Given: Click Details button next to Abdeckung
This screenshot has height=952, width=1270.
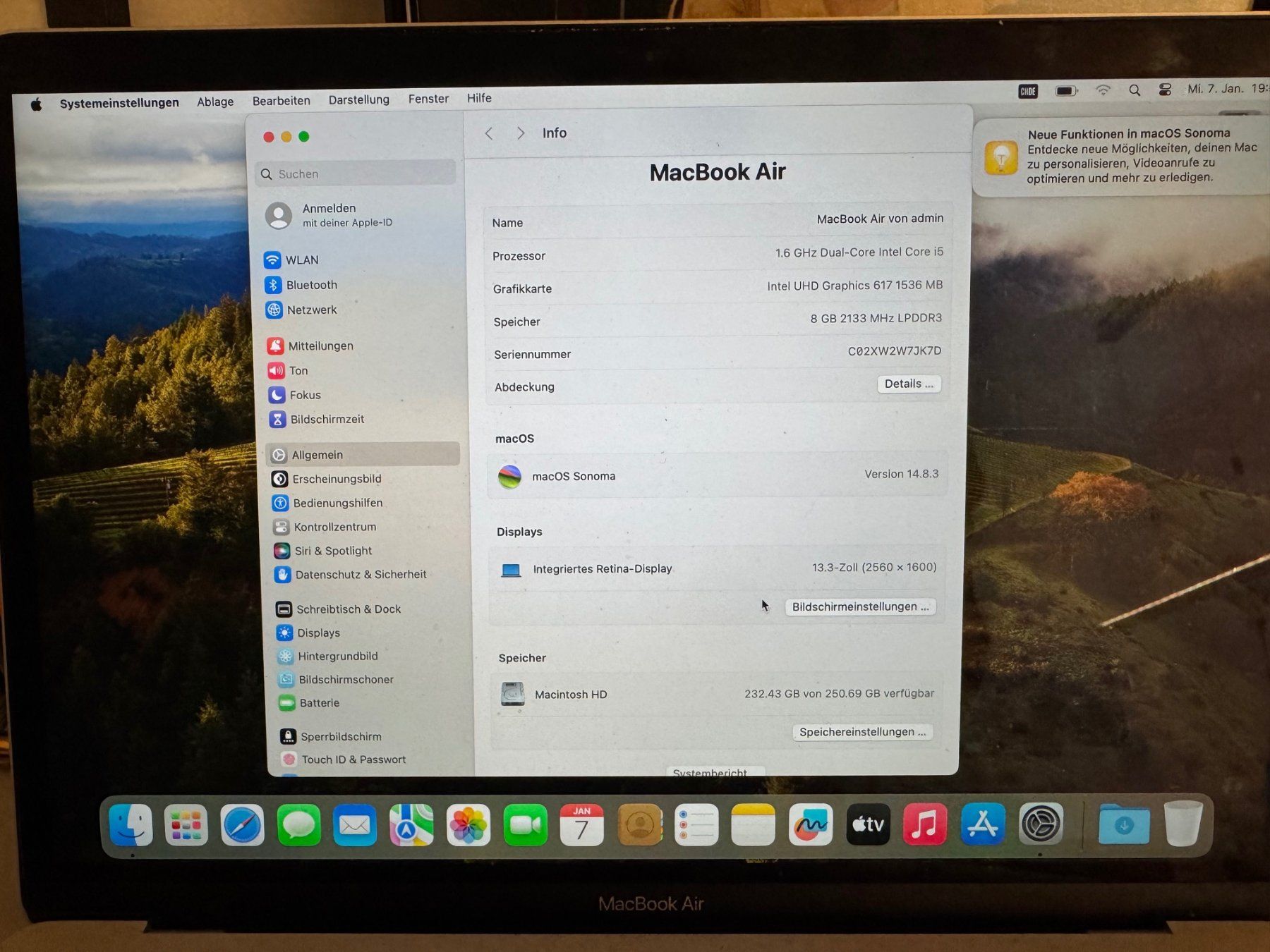Looking at the screenshot, I should click(909, 384).
